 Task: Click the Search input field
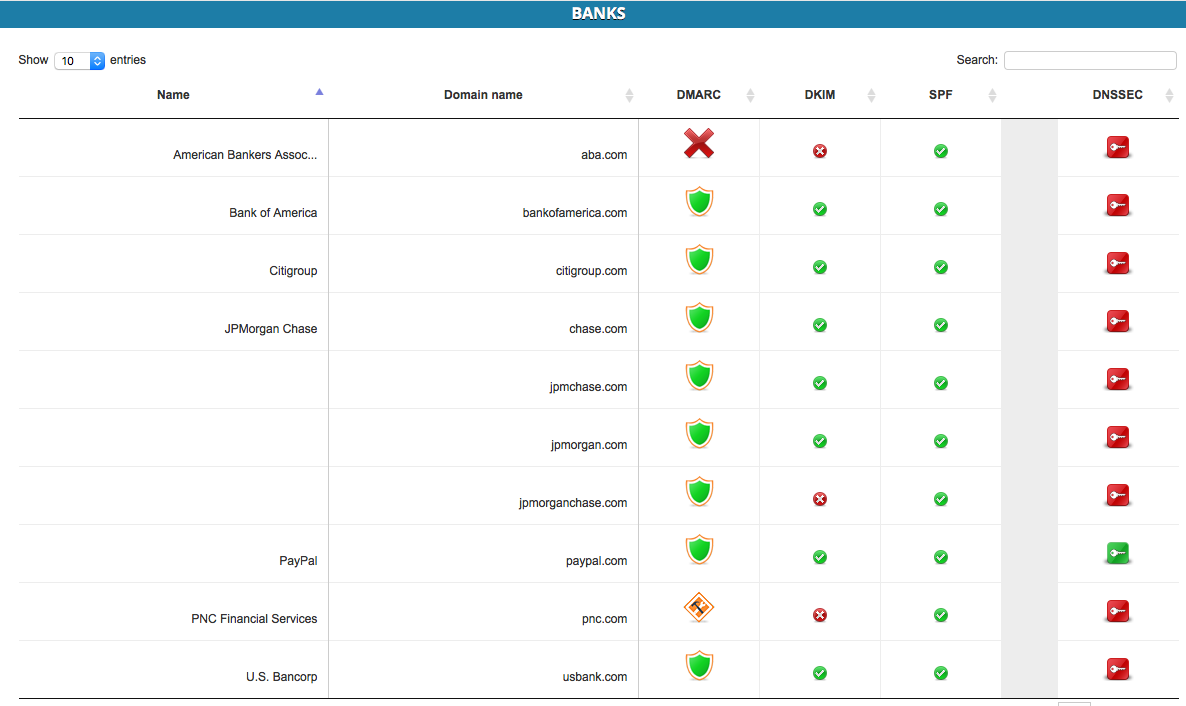[1090, 60]
